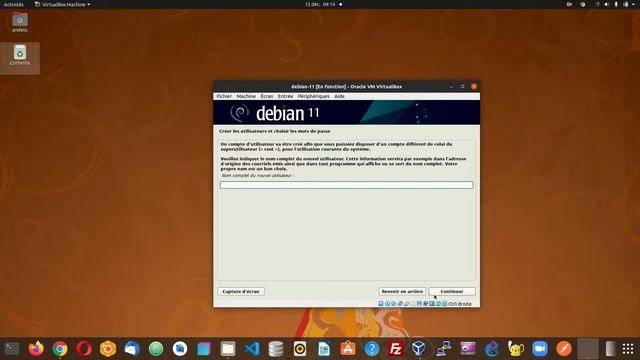640x360 pixels.
Task: Click the VirtualBox cube icon in dock
Action: click(419, 349)
